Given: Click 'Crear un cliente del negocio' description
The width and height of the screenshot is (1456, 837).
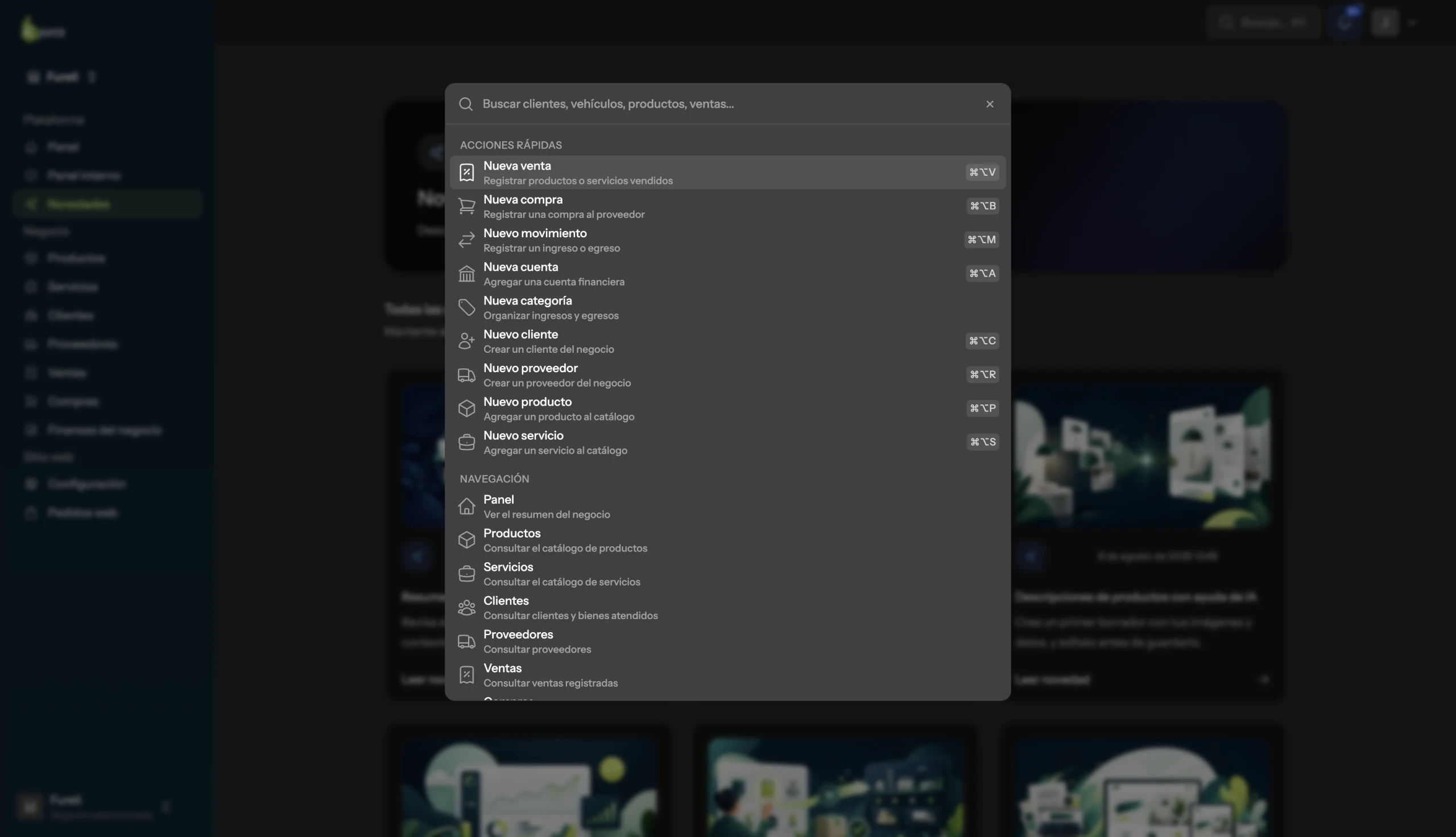Looking at the screenshot, I should pyautogui.click(x=549, y=349).
